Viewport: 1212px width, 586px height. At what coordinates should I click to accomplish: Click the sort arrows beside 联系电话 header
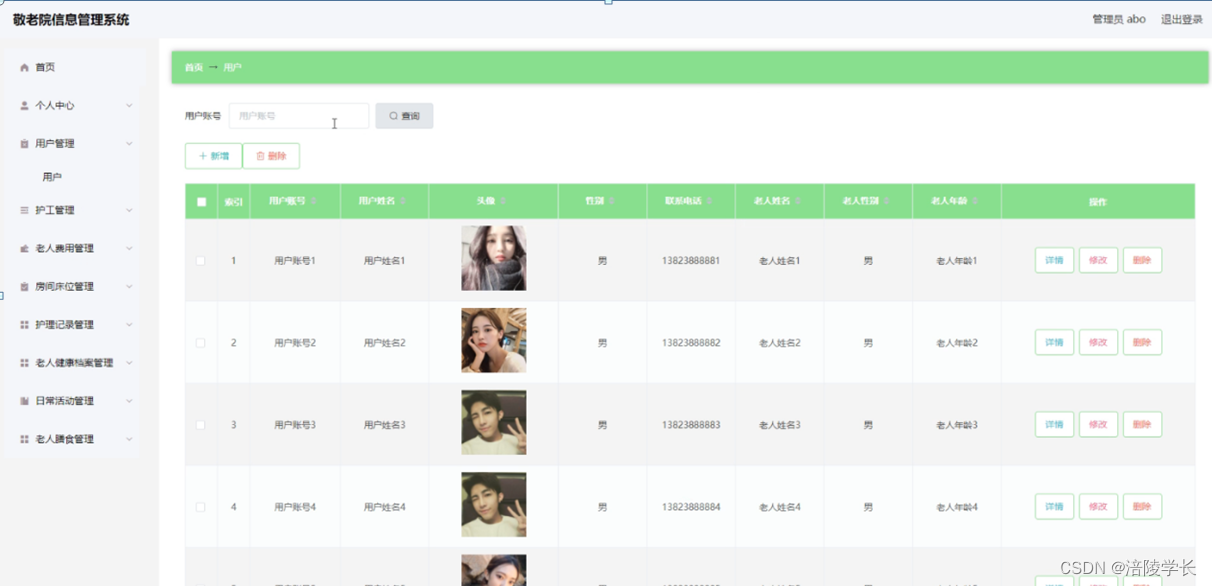tap(710, 201)
